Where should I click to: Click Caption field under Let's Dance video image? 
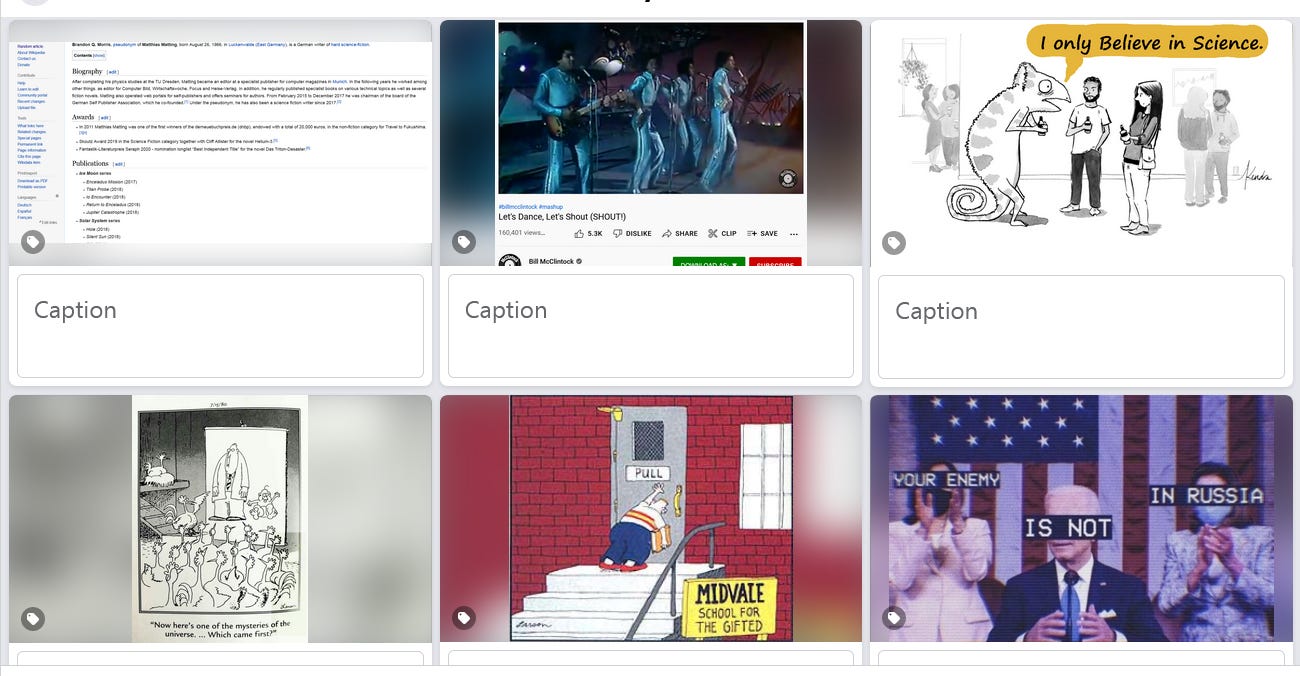coord(651,326)
